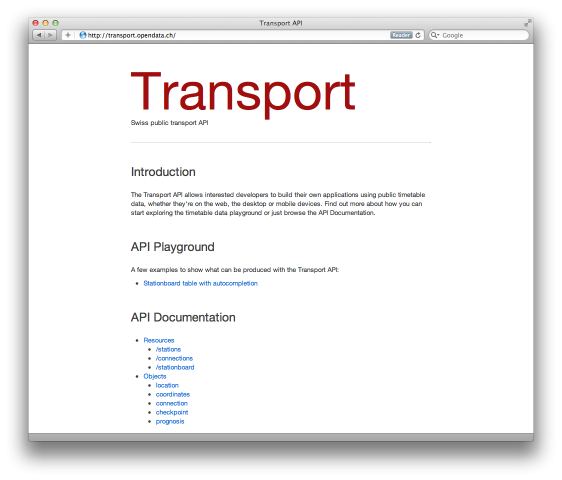Enter fullscreen using the top-right arrows icon

(527, 23)
